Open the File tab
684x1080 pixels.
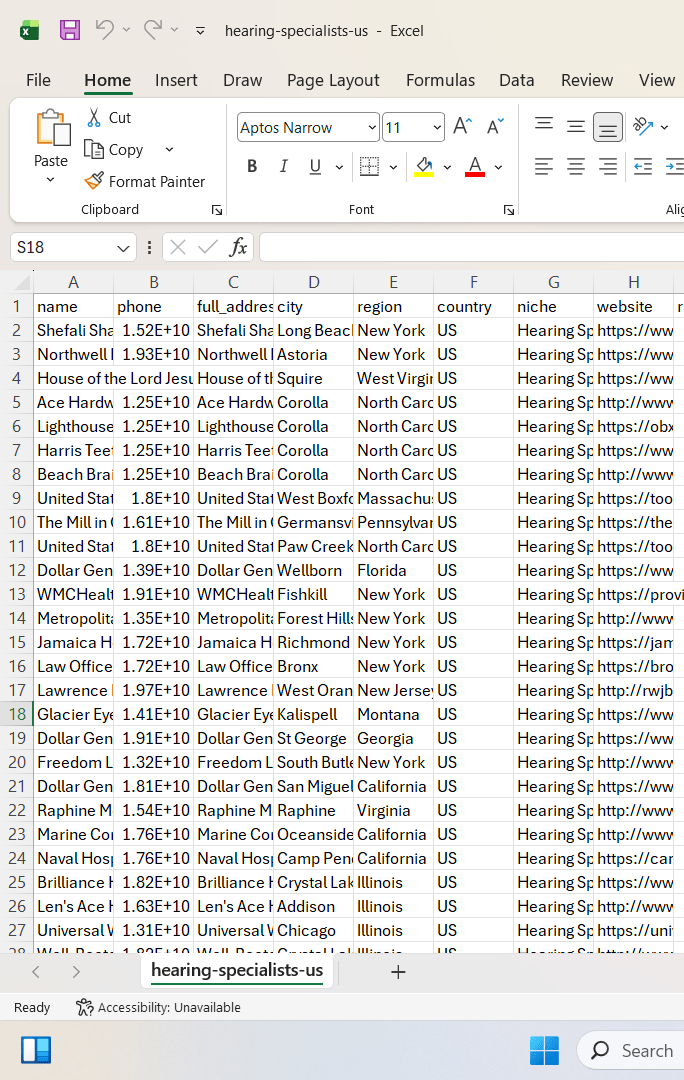(x=39, y=81)
